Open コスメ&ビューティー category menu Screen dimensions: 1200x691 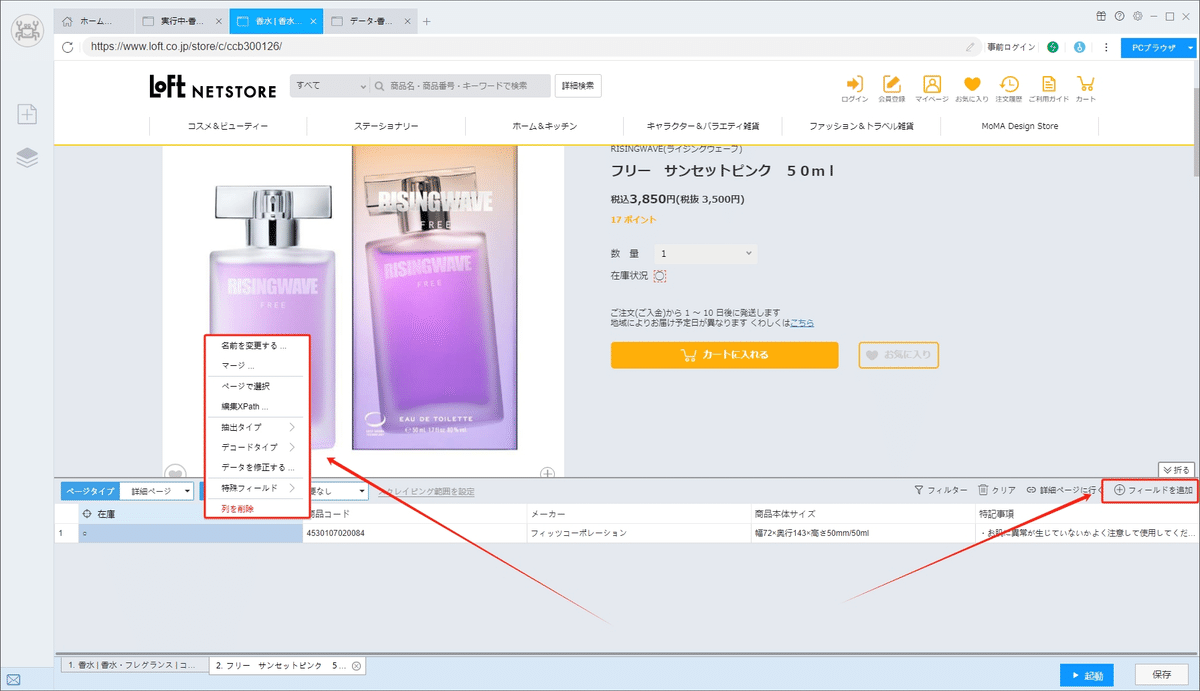pos(228,126)
